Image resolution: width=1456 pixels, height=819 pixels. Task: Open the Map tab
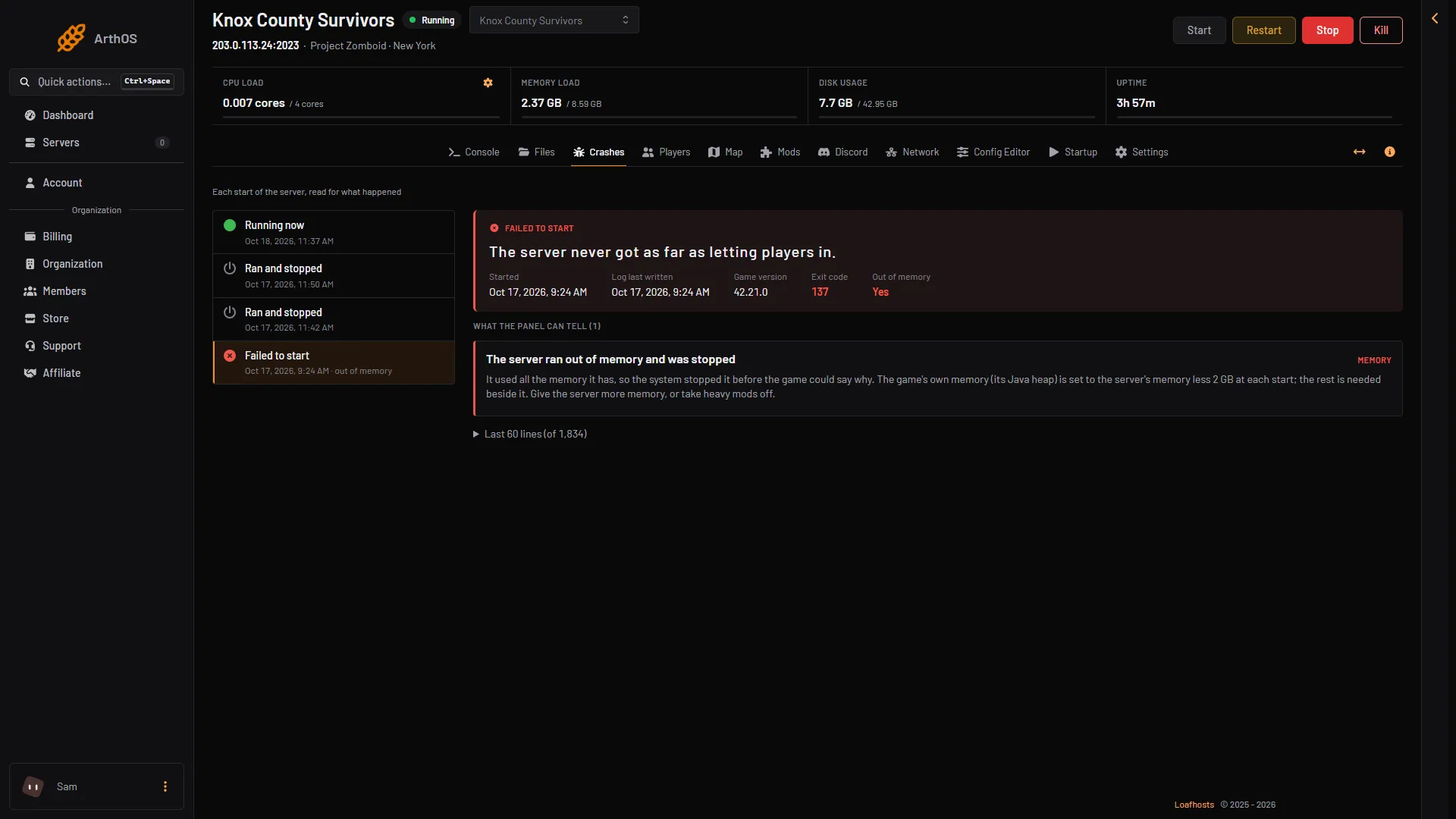pyautogui.click(x=726, y=152)
